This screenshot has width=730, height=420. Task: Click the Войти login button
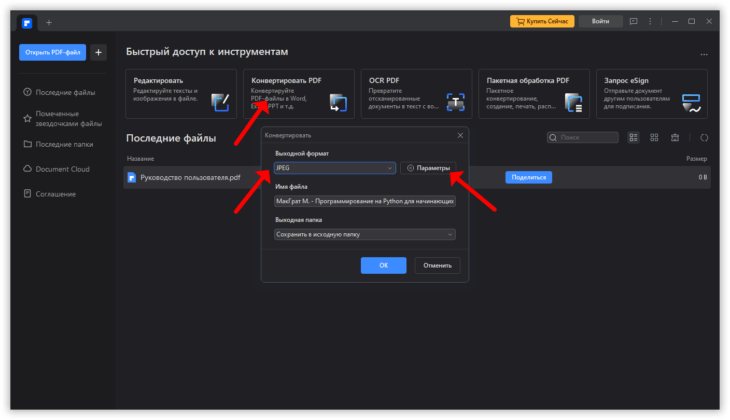coord(601,21)
